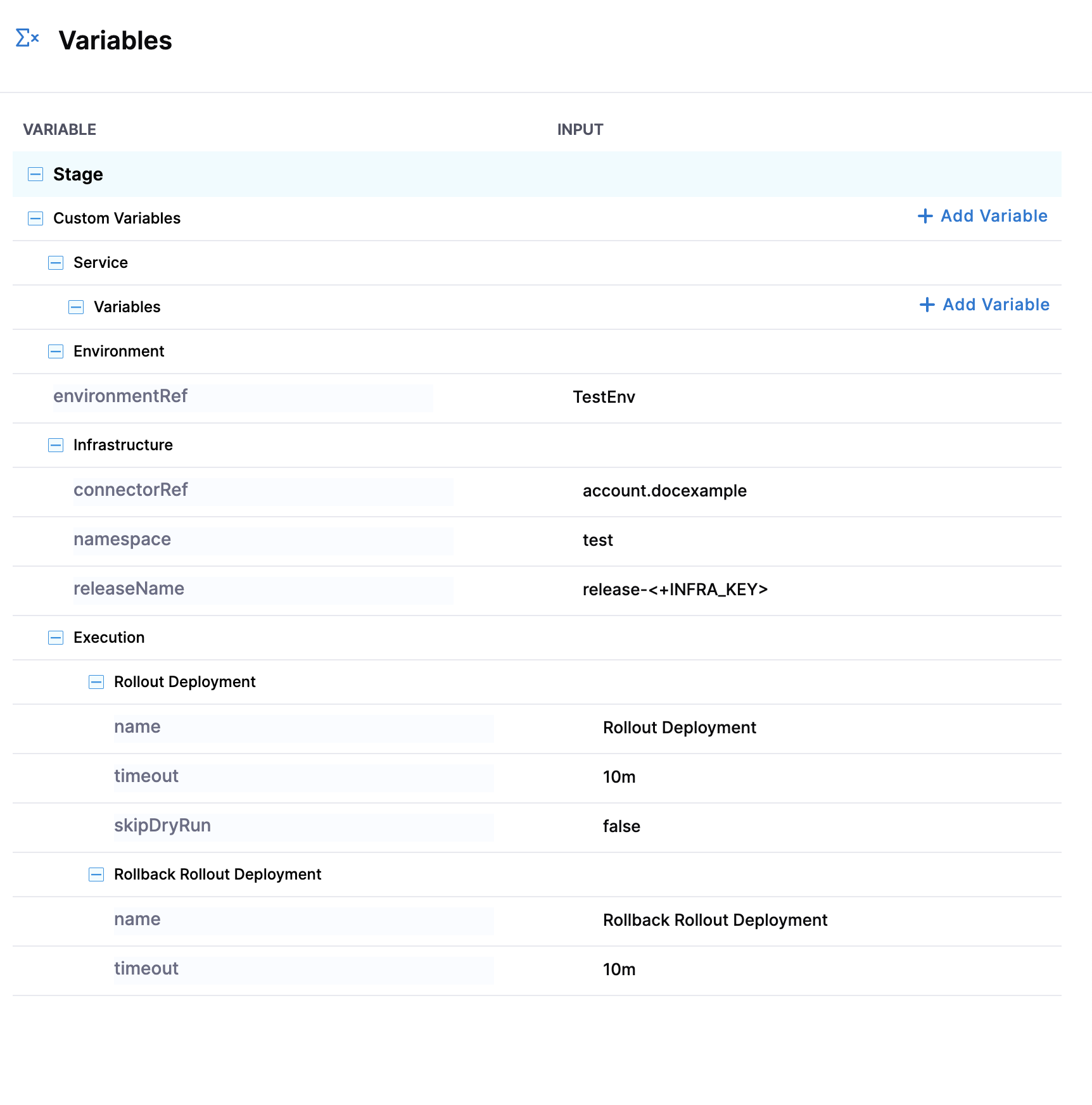Collapse the Rollback Rollout Deployment step
This screenshot has height=1105, width=1092.
(96, 875)
